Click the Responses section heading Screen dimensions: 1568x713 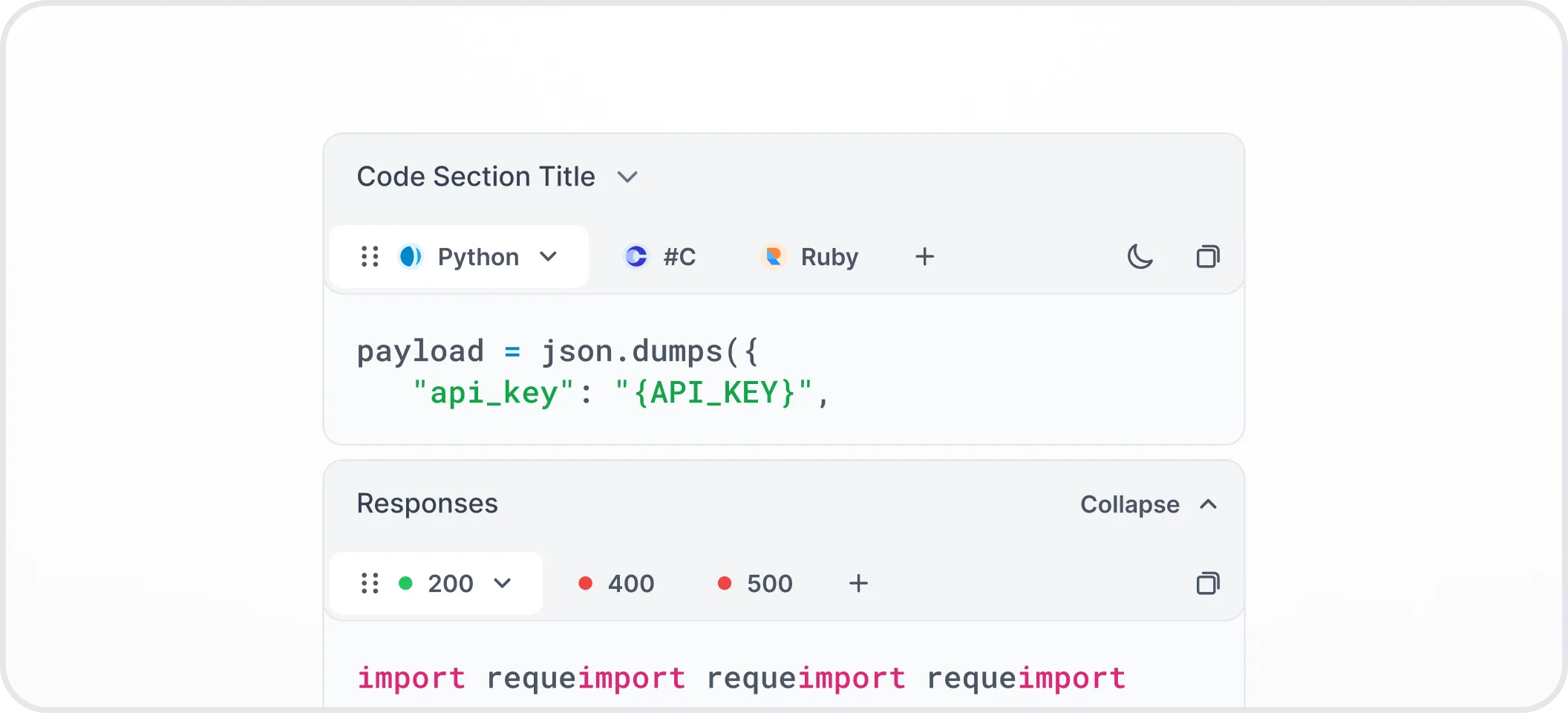[428, 504]
